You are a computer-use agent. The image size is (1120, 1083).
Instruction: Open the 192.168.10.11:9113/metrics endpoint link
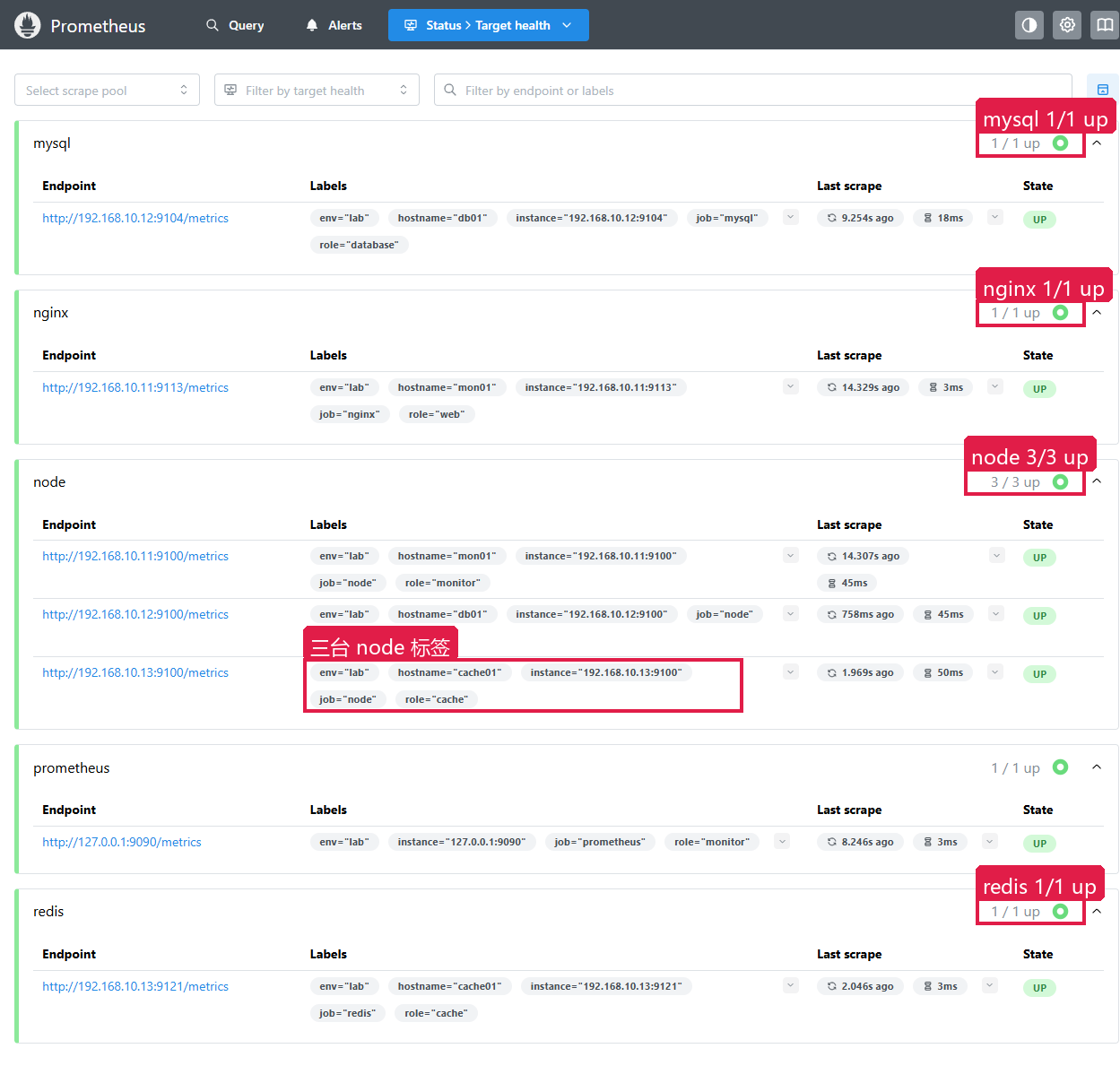135,387
